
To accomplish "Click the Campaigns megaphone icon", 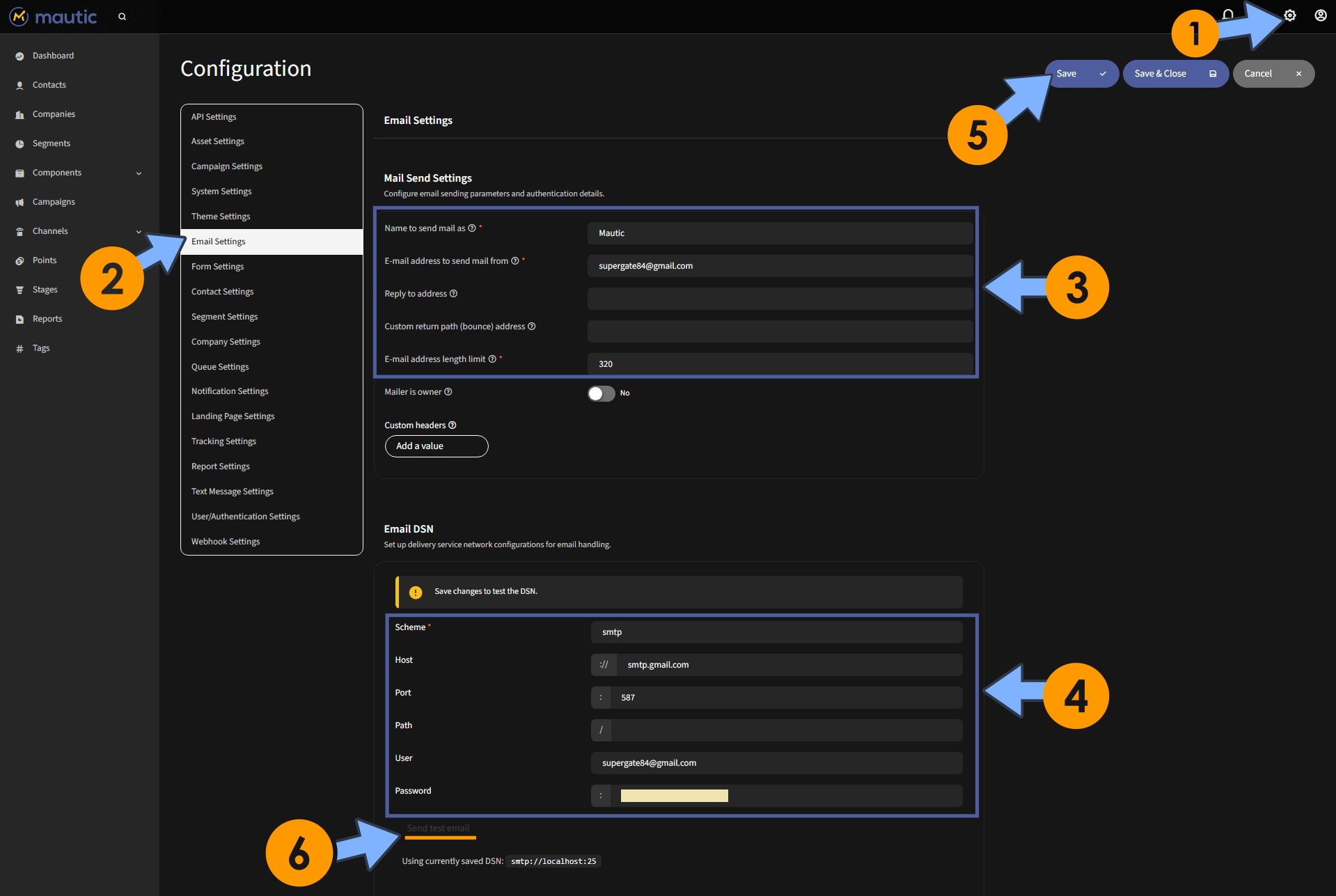I will [x=19, y=202].
